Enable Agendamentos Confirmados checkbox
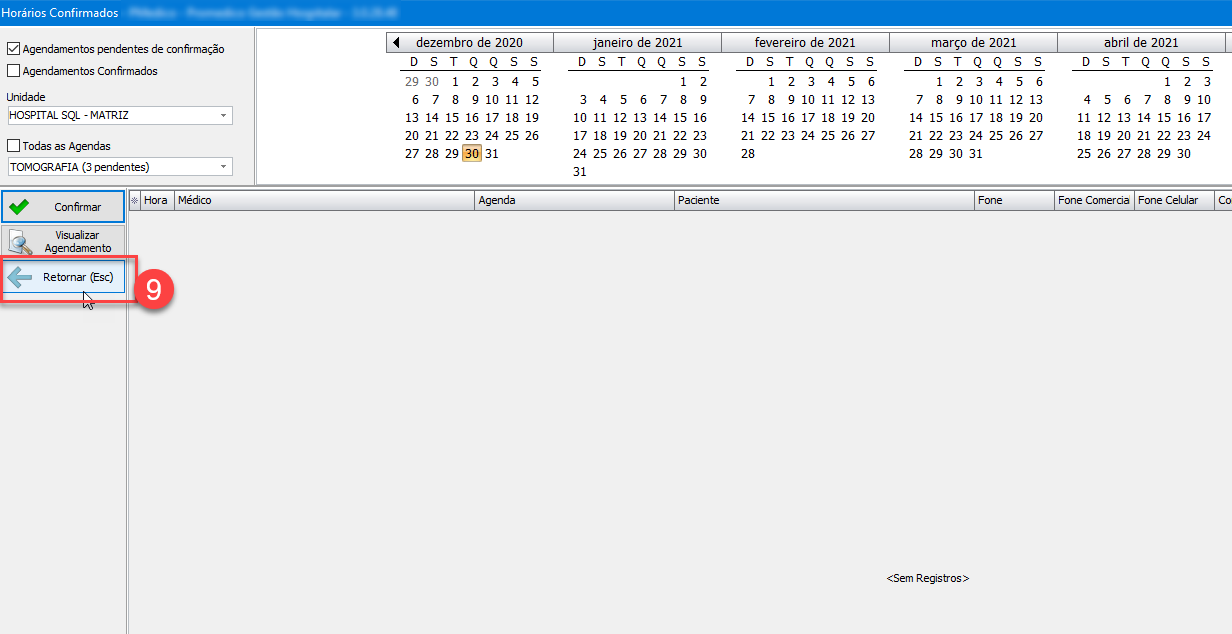Screen dimensions: 1232x634 pos(14,71)
